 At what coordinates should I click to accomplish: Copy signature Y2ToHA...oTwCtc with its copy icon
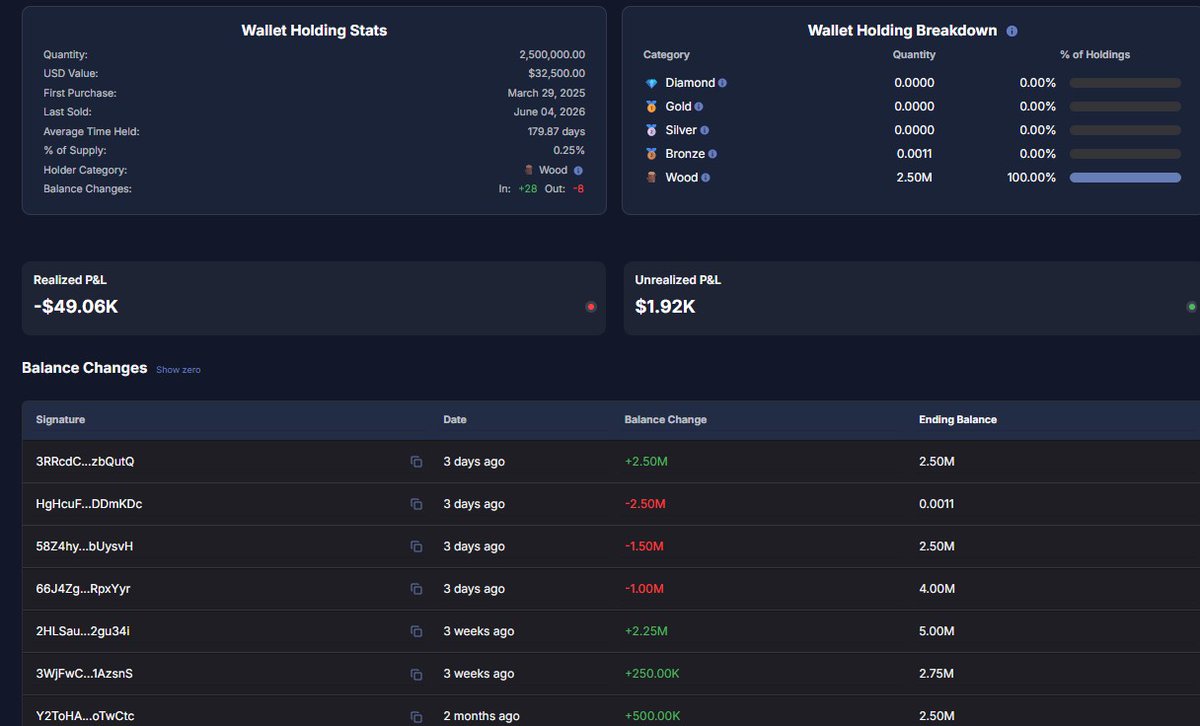(416, 717)
